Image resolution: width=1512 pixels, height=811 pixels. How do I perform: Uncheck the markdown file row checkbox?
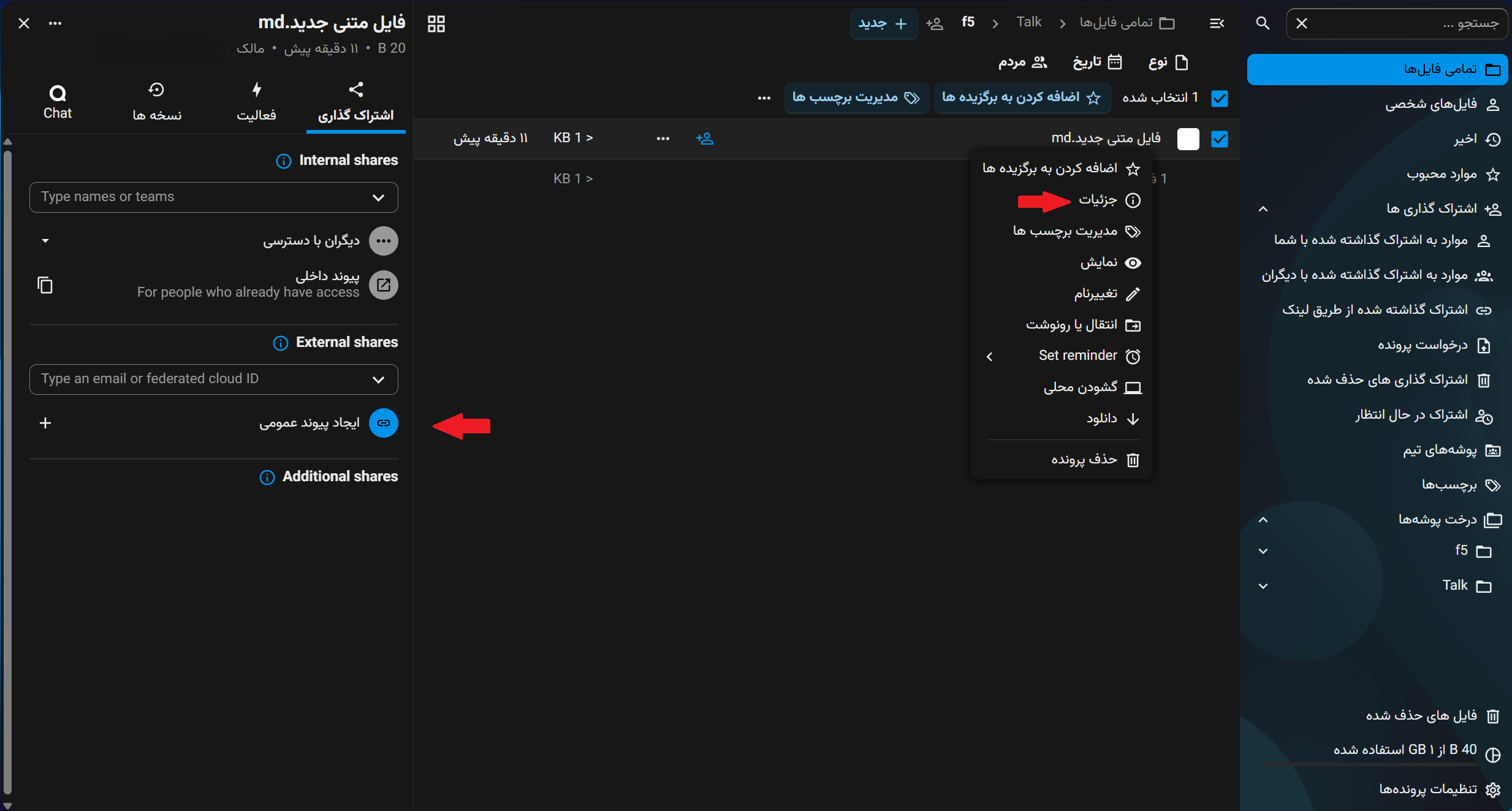click(1220, 139)
